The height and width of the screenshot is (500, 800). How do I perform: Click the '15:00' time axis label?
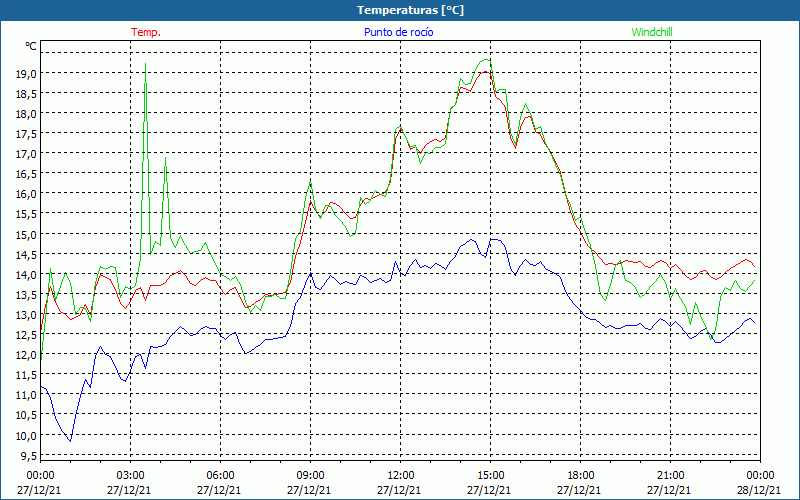pos(490,476)
